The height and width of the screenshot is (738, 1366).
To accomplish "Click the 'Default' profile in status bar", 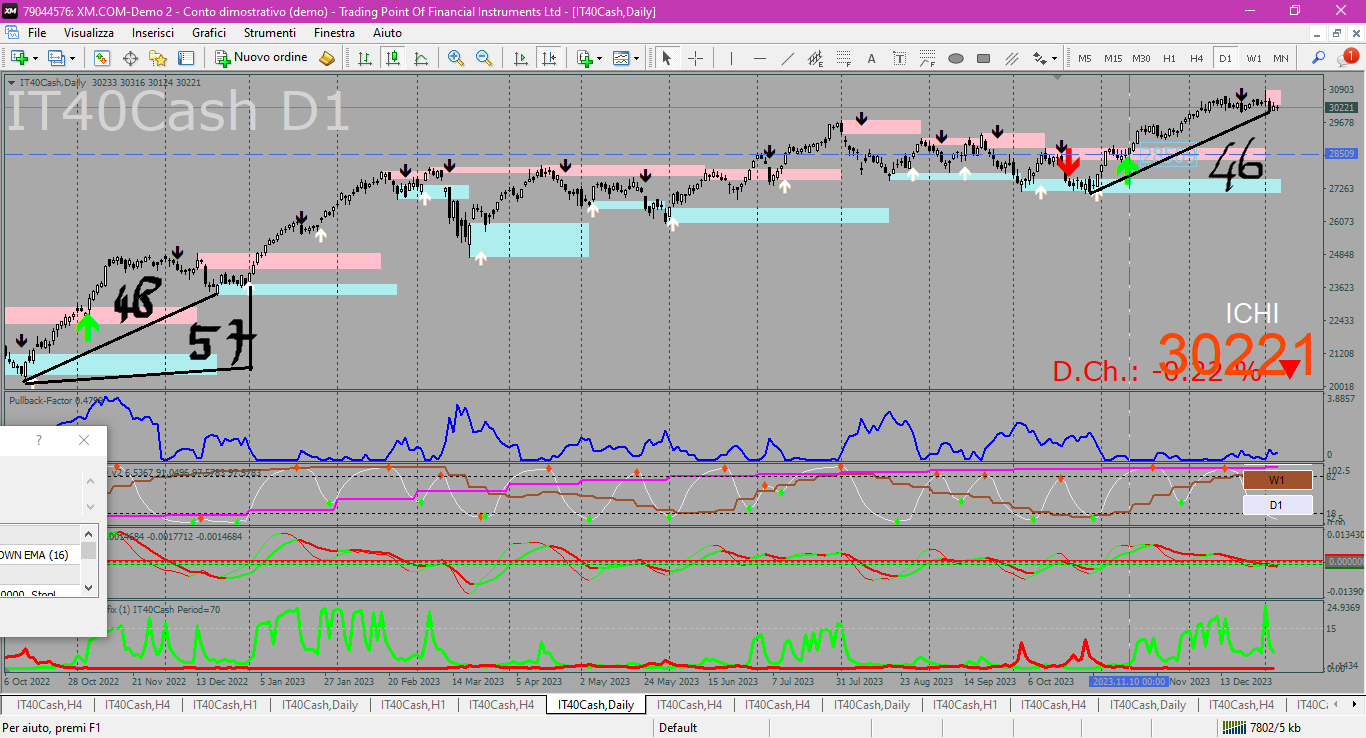I will (x=678, y=728).
